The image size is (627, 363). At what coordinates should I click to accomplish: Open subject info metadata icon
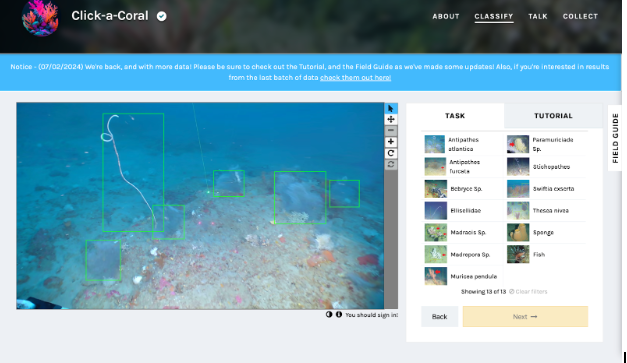(x=339, y=315)
